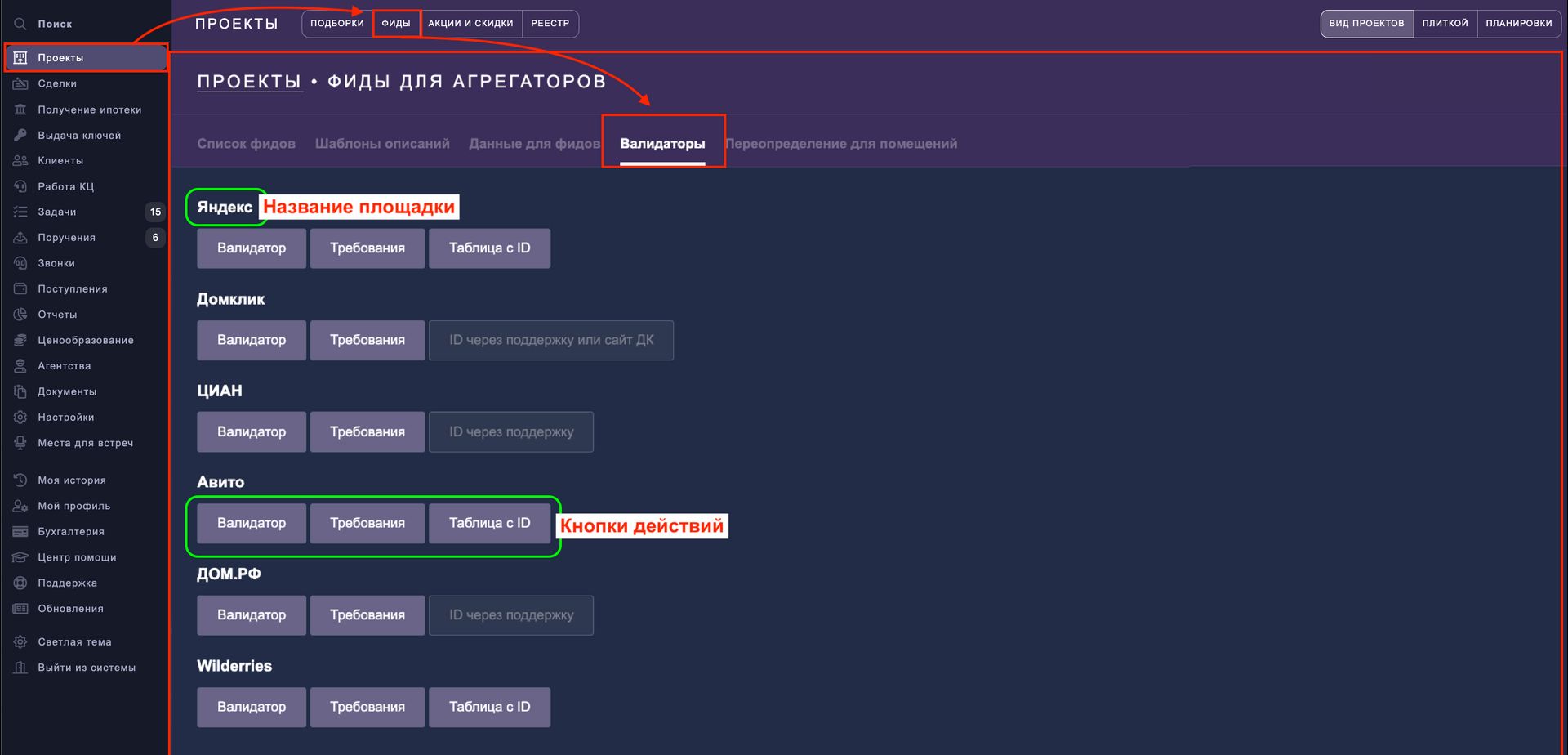Open Клиенты via its people icon
This screenshot has width=1568, height=755.
click(x=20, y=160)
